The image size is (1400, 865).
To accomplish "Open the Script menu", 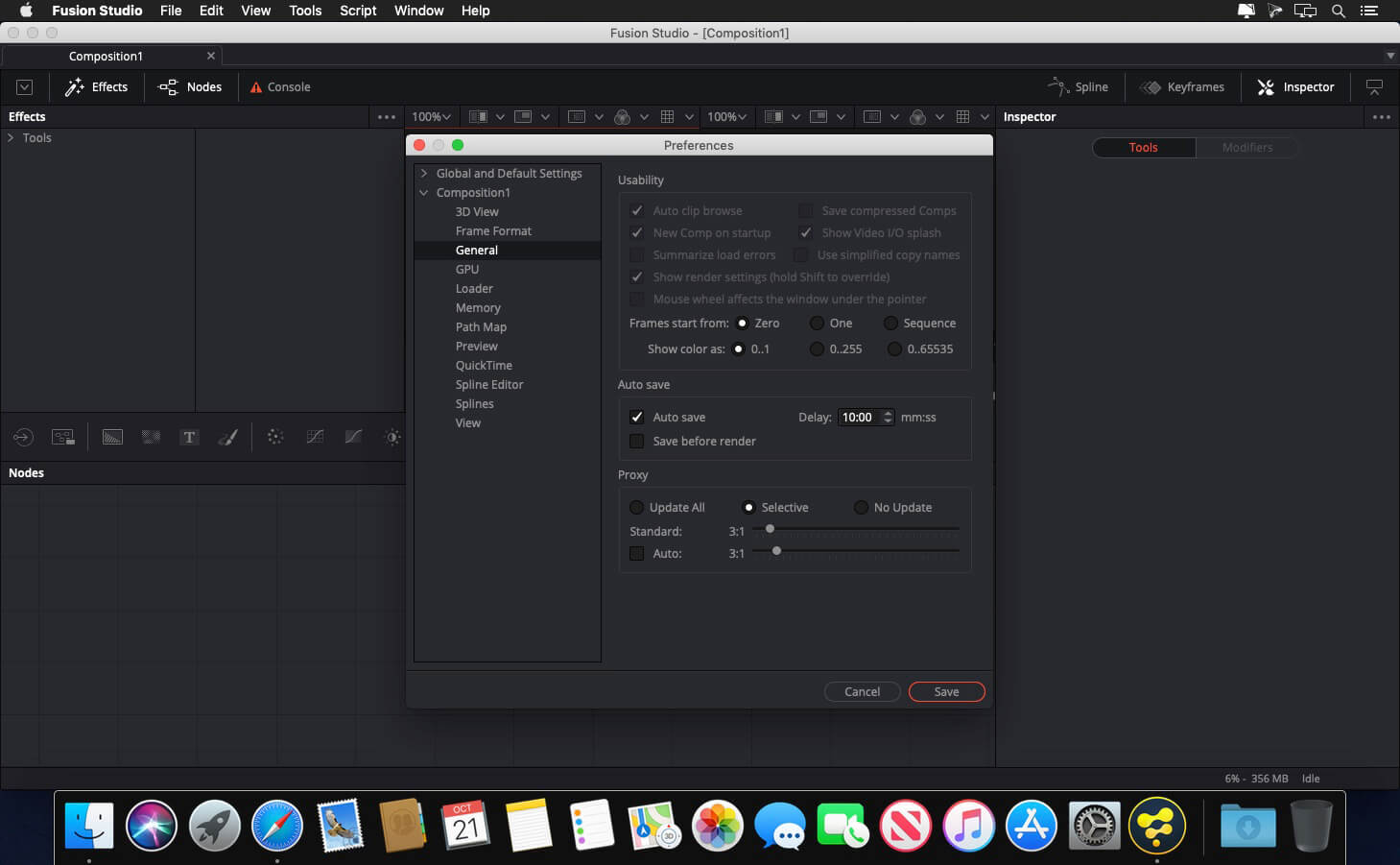I will point(358,11).
